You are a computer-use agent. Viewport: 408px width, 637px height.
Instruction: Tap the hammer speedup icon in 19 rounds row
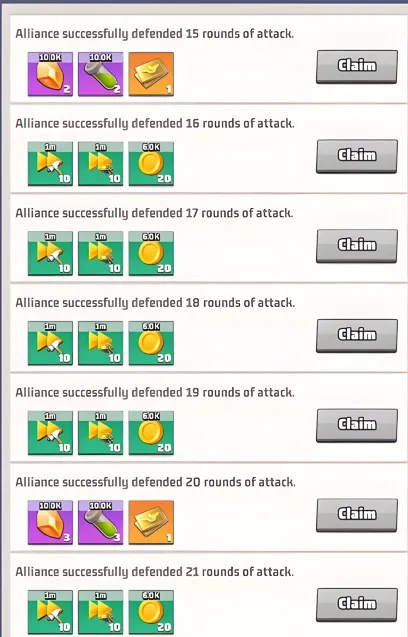click(x=50, y=433)
